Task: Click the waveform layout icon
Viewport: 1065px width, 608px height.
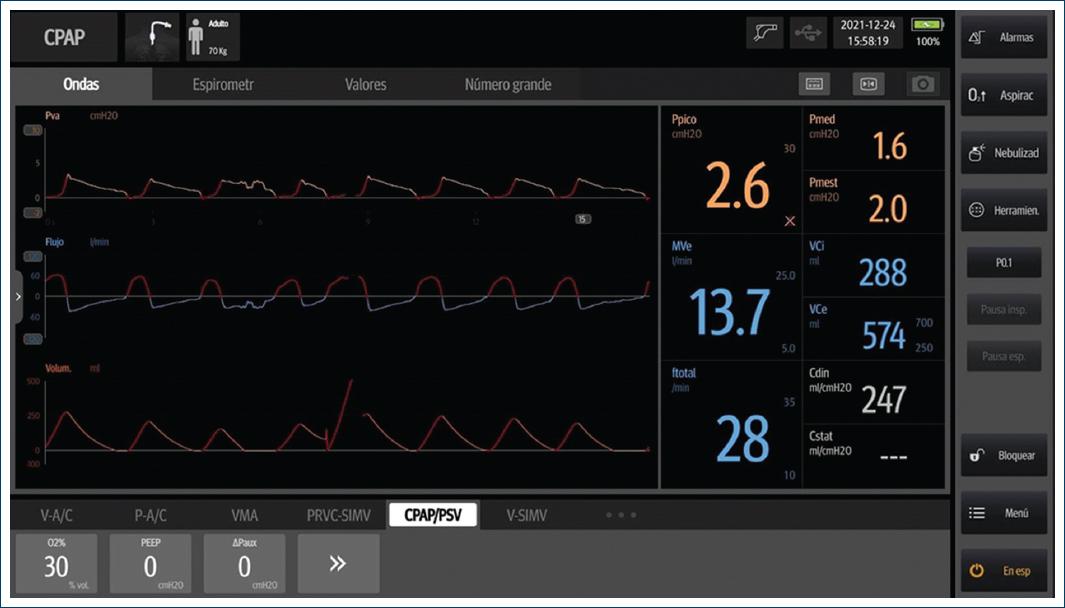Action: point(814,85)
